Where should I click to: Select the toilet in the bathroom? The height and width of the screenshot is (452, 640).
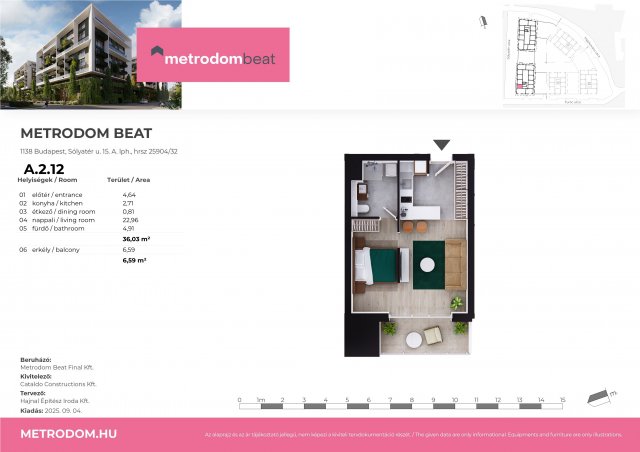point(363,209)
